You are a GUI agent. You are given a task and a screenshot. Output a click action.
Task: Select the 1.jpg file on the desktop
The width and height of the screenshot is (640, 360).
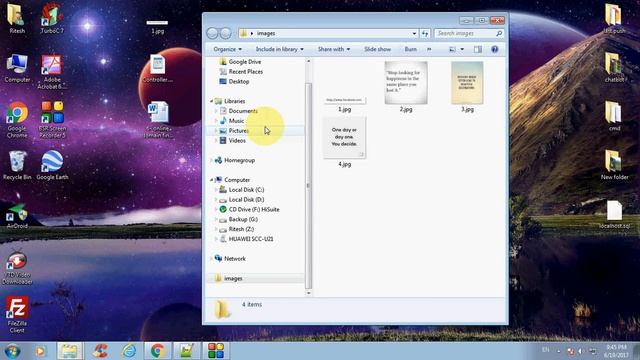pyautogui.click(x=158, y=27)
